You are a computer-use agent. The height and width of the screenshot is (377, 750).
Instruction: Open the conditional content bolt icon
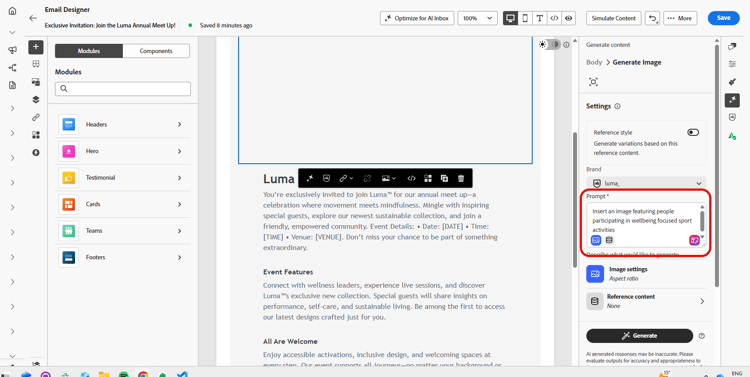click(x=36, y=153)
